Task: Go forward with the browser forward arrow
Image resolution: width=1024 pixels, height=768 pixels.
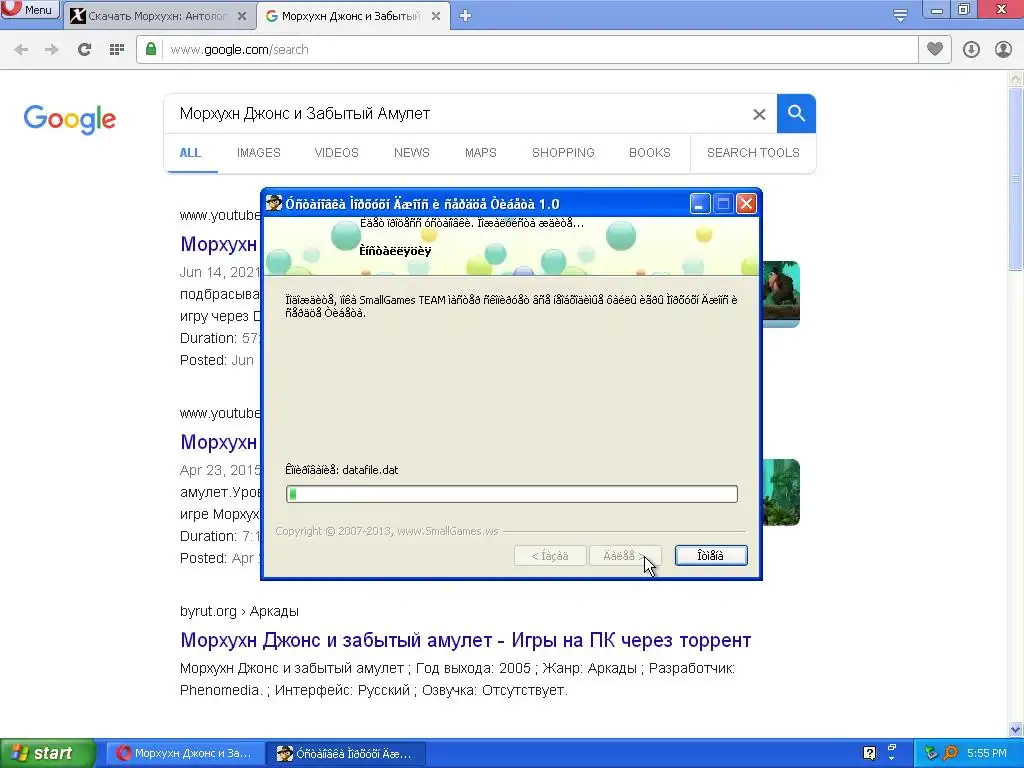Action: click(52, 50)
